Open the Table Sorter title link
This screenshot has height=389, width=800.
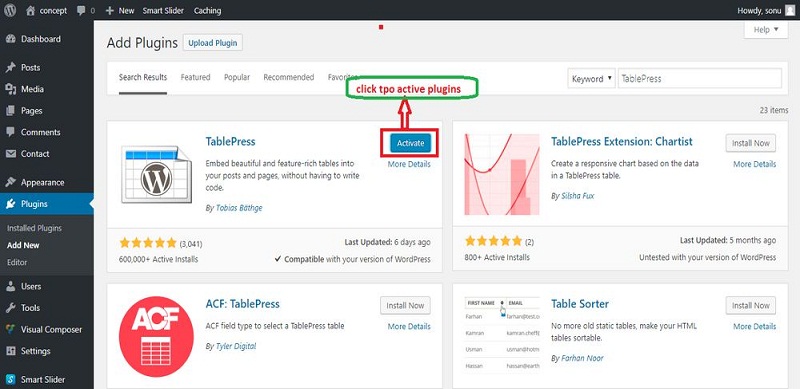click(580, 304)
